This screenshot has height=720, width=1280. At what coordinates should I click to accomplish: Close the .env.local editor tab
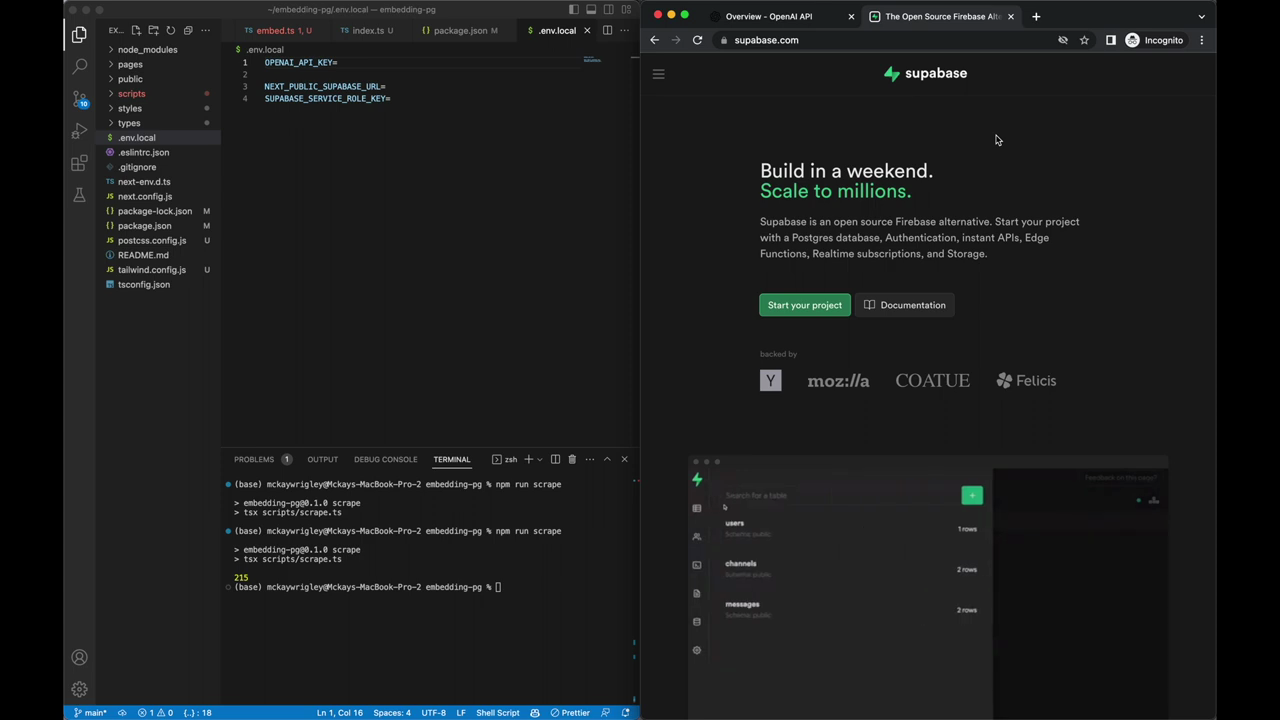(x=587, y=30)
